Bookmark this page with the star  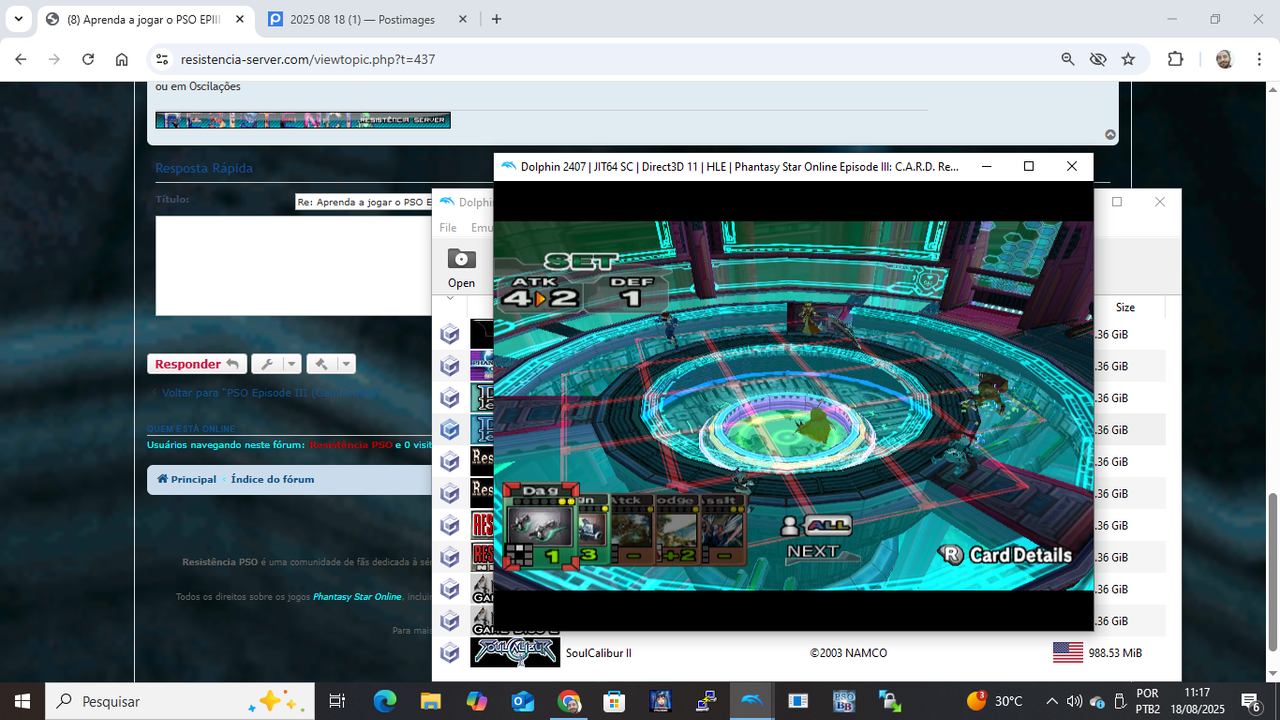click(x=1128, y=59)
